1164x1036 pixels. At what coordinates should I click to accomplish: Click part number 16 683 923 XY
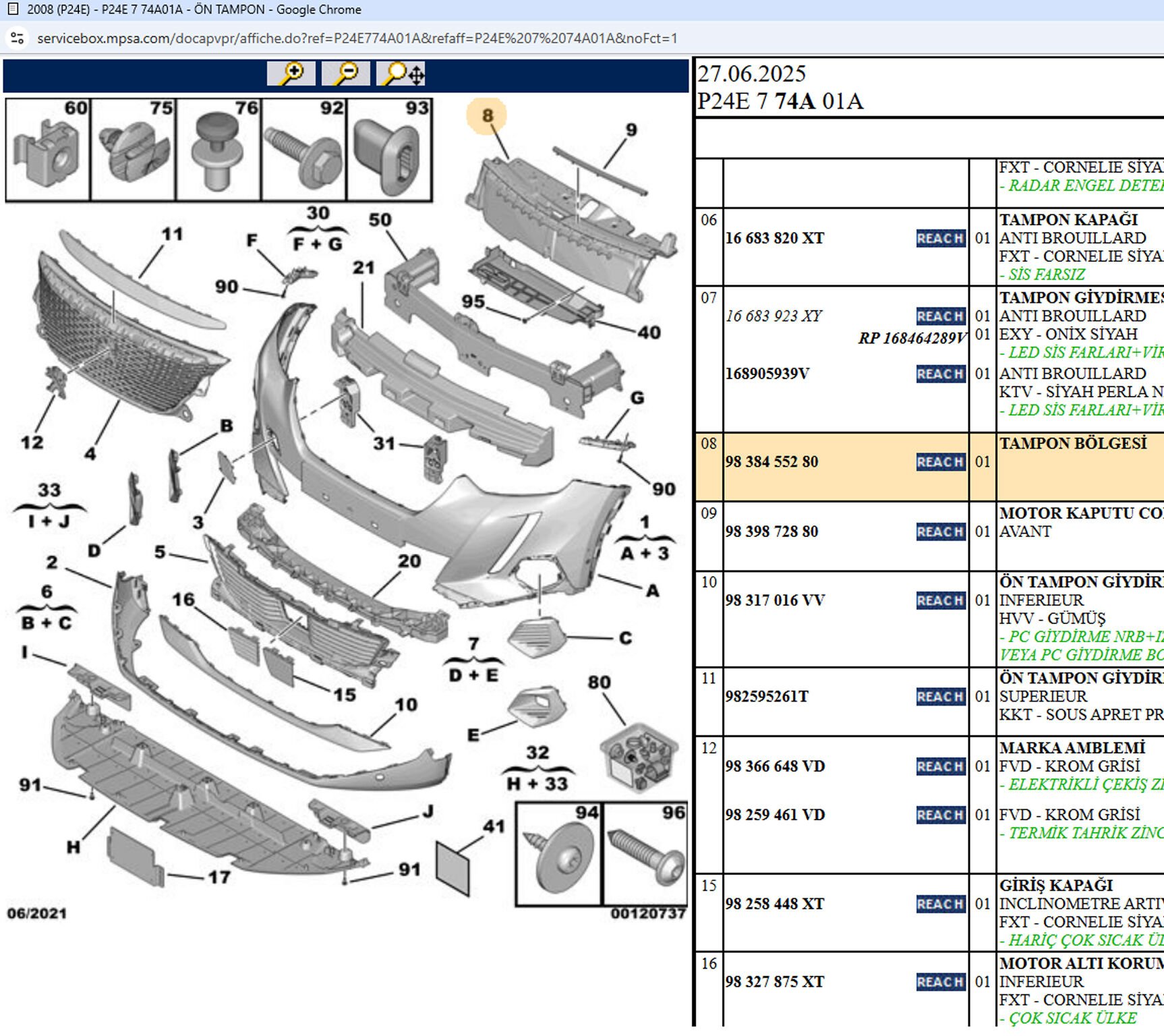(x=774, y=316)
